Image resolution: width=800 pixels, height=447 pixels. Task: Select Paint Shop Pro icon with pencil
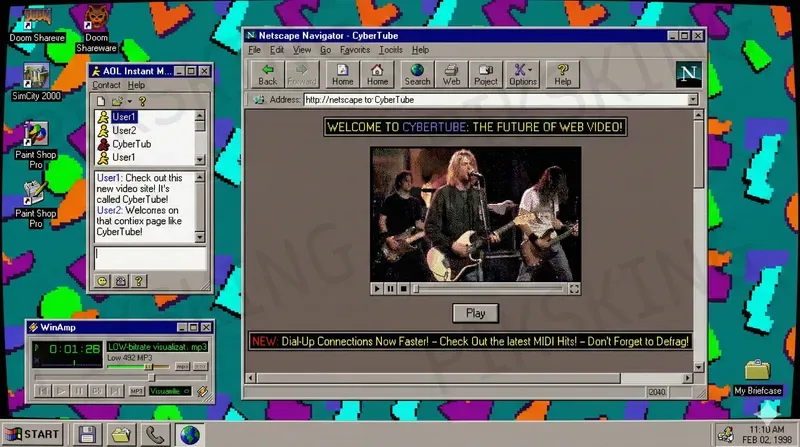[x=36, y=204]
